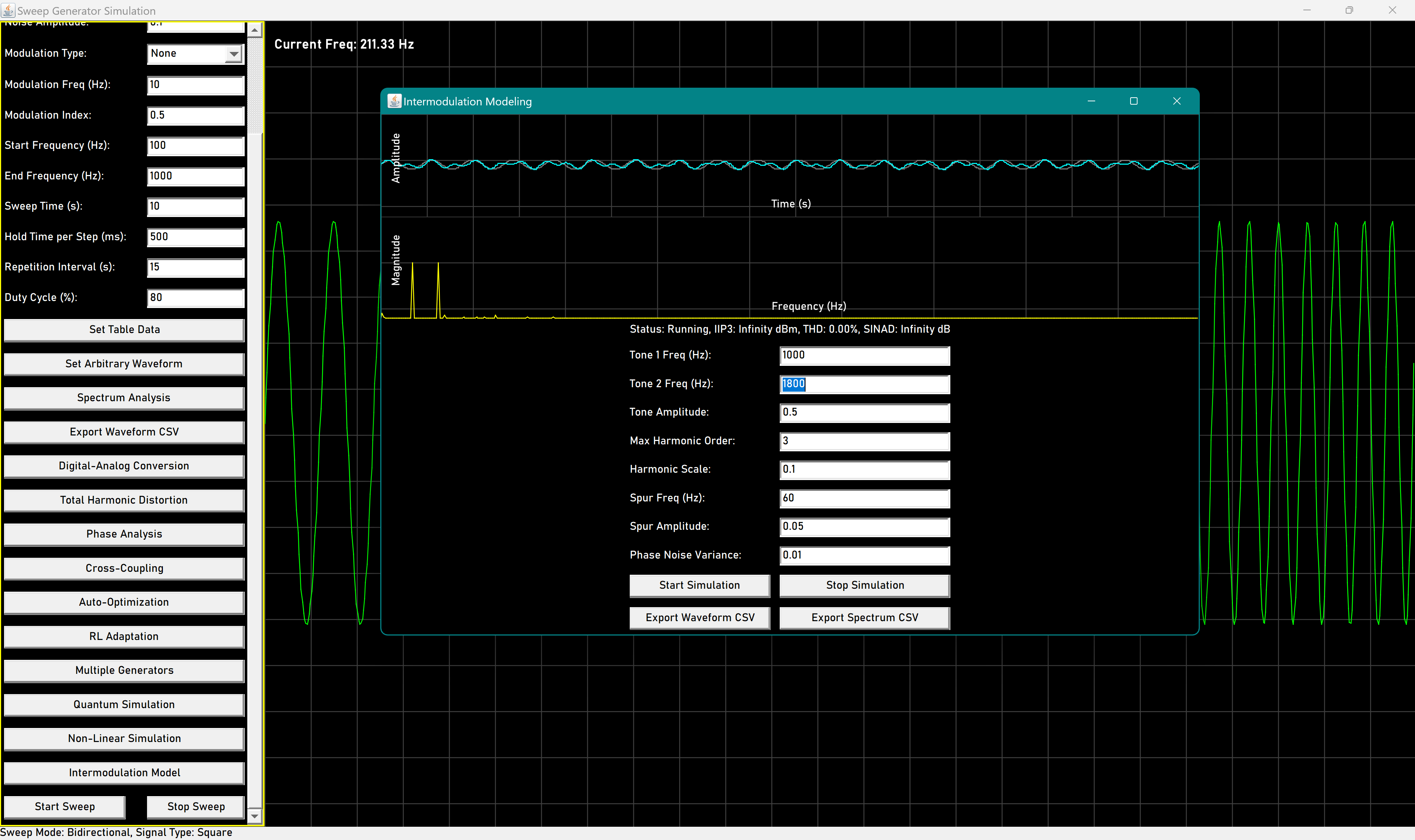The width and height of the screenshot is (1415, 840).
Task: Click the left panel scroll up arrow
Action: click(255, 30)
